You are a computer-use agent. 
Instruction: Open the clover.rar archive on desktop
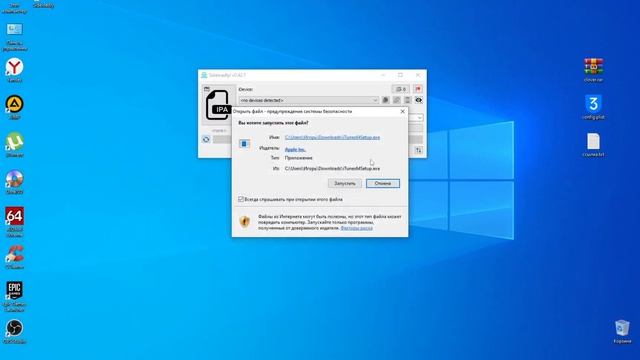[x=593, y=70]
